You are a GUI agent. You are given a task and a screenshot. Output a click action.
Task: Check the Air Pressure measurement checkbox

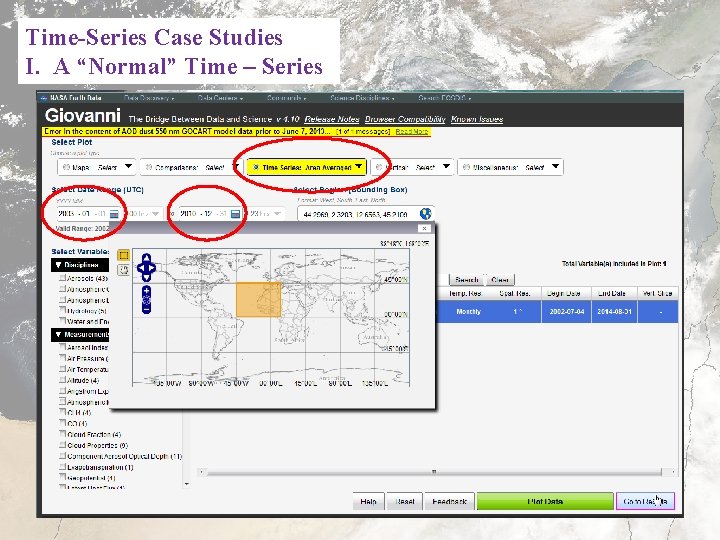pyautogui.click(x=62, y=358)
